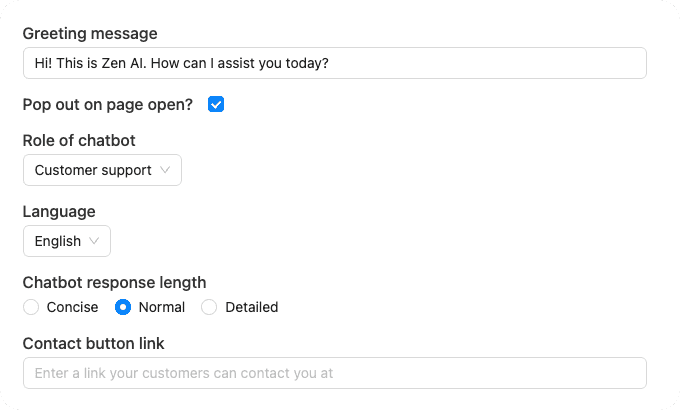Click the 'Contact button link' label
The height and width of the screenshot is (410, 680).
[93, 344]
